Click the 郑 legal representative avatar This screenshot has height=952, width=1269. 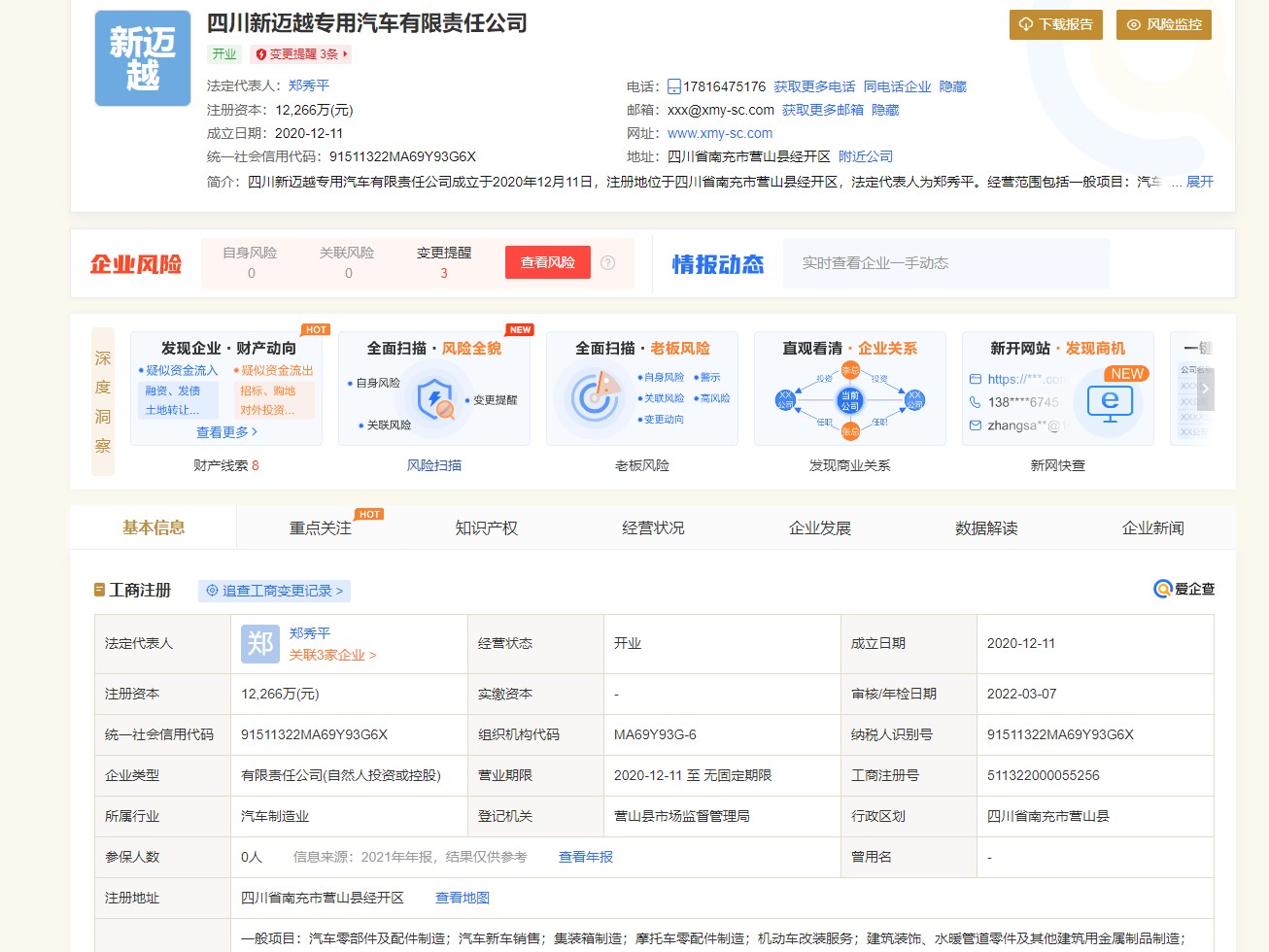point(260,643)
